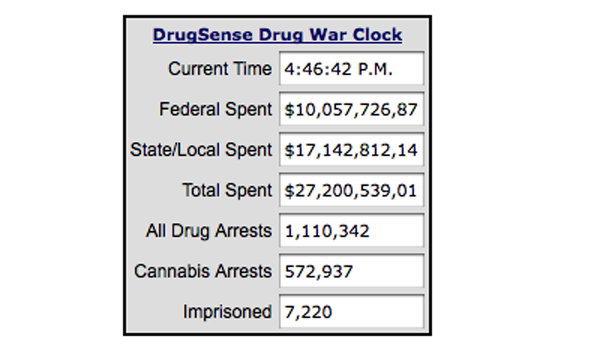Image resolution: width=600 pixels, height=360 pixels.
Task: Click the Current Time label
Action: (220, 69)
